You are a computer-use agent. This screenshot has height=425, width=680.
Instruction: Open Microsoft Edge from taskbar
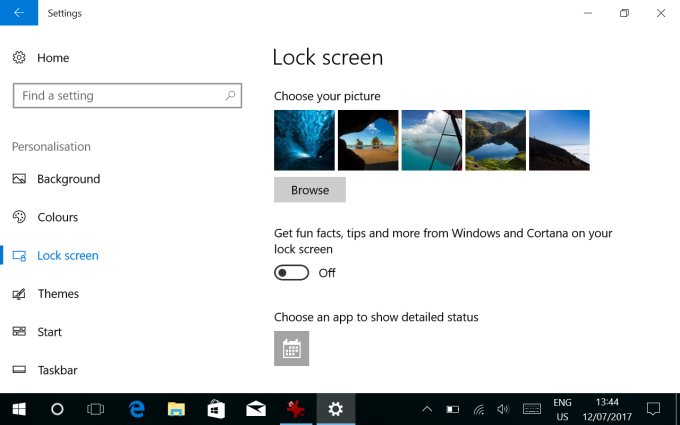pos(137,409)
